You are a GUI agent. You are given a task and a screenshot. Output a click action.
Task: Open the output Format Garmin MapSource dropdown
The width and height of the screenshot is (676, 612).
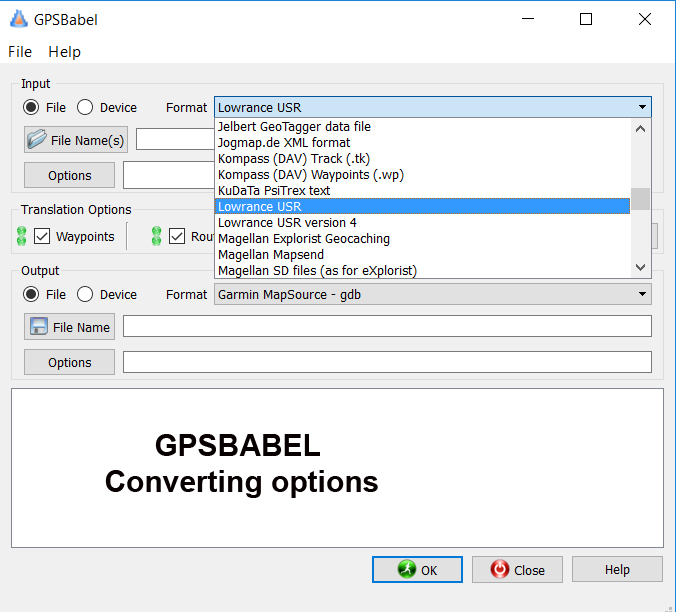[432, 294]
